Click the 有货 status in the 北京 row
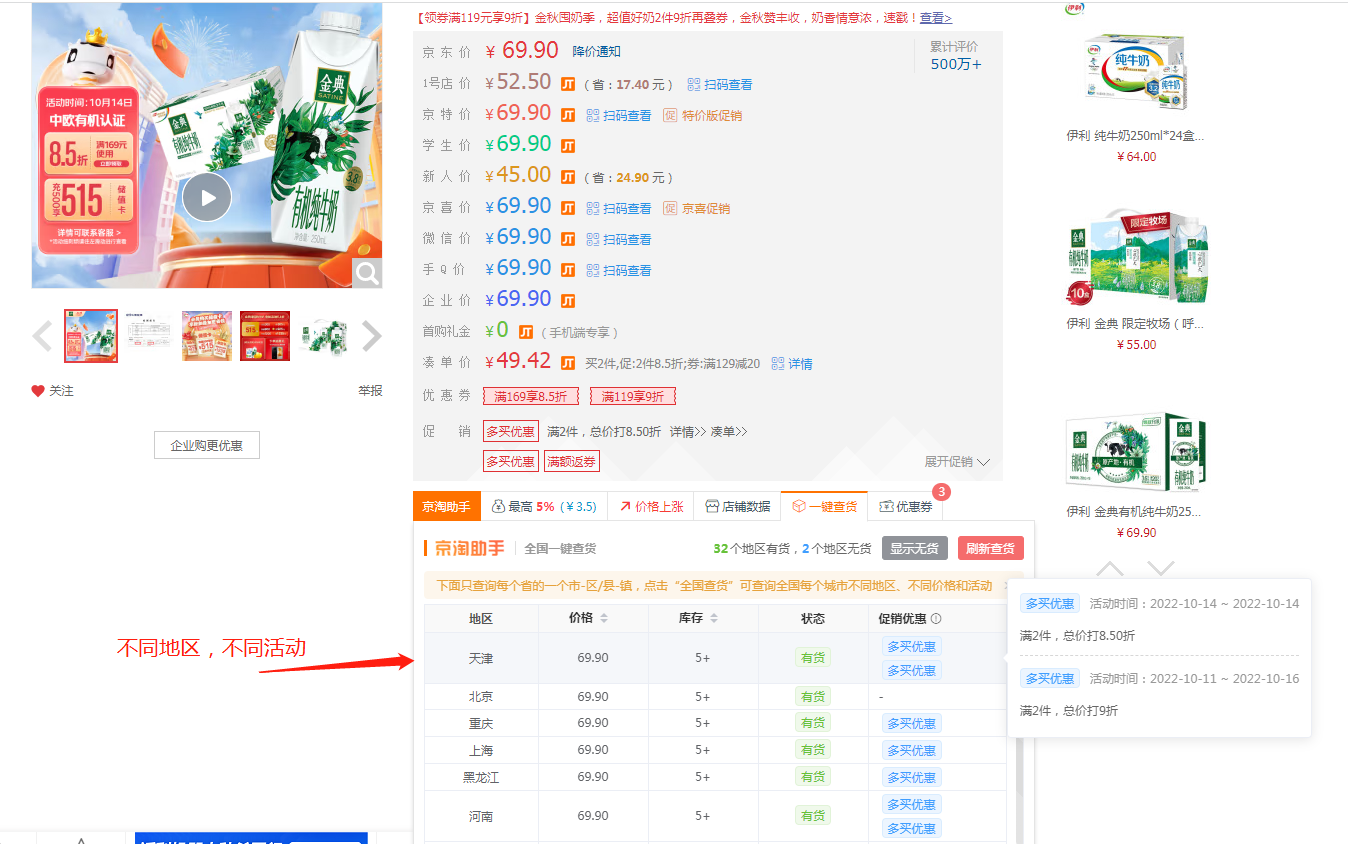This screenshot has width=1348, height=844. [x=813, y=697]
